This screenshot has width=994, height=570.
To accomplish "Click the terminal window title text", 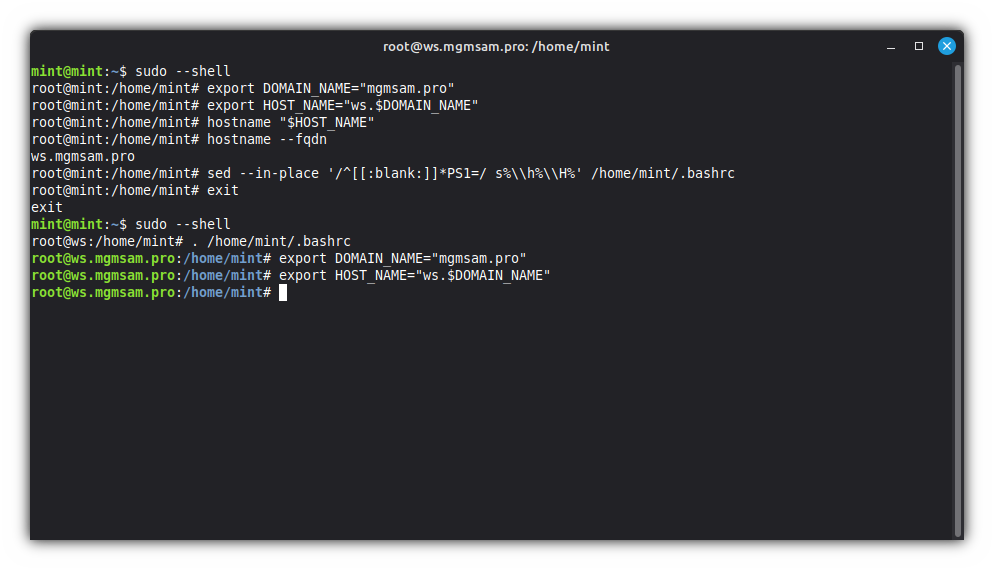I will 496,46.
